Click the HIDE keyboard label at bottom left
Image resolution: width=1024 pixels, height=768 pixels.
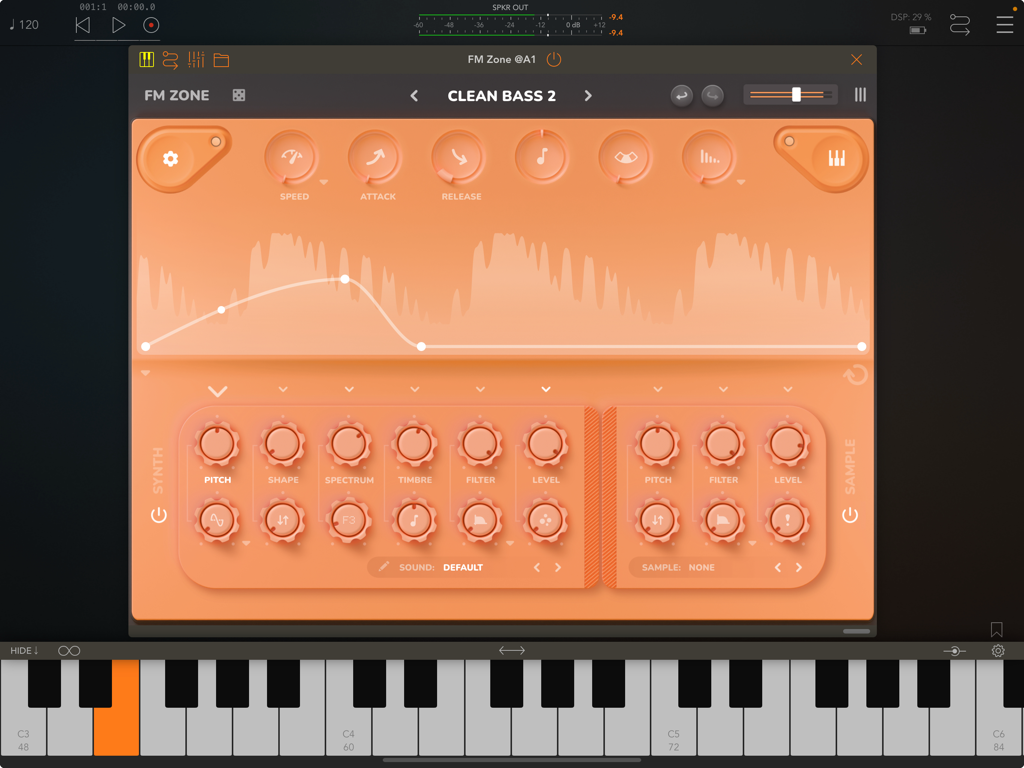[x=21, y=650]
